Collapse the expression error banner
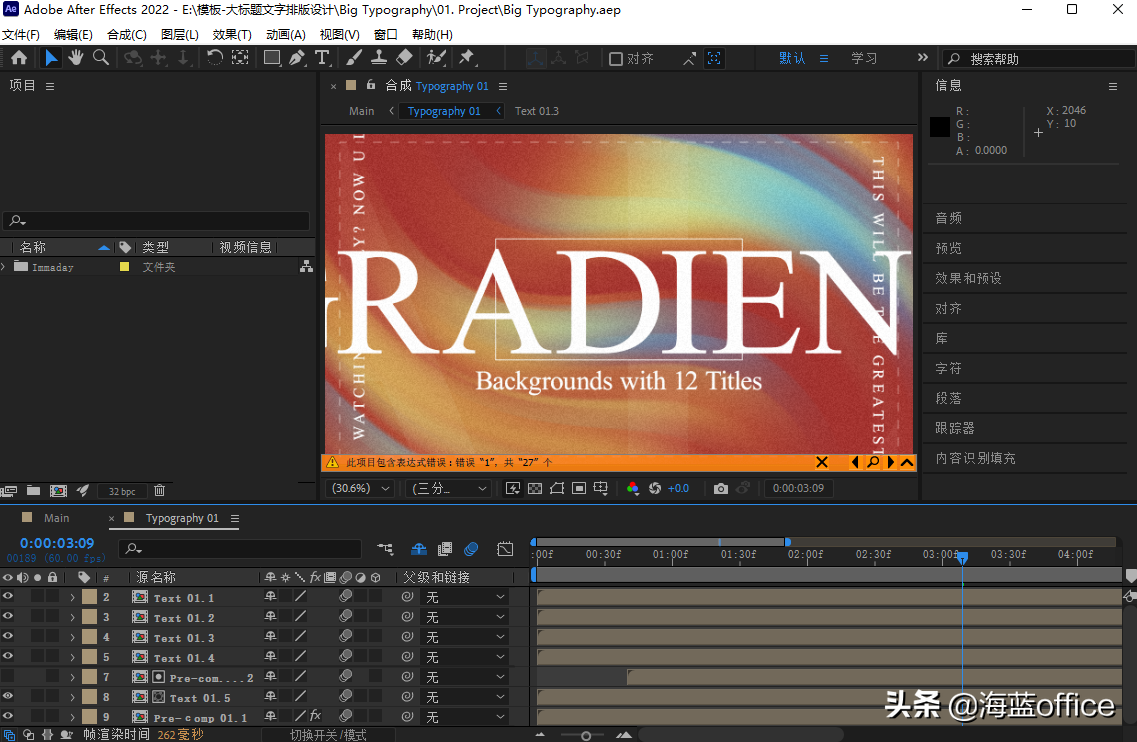Screen dimensions: 1137x742 pos(907,462)
